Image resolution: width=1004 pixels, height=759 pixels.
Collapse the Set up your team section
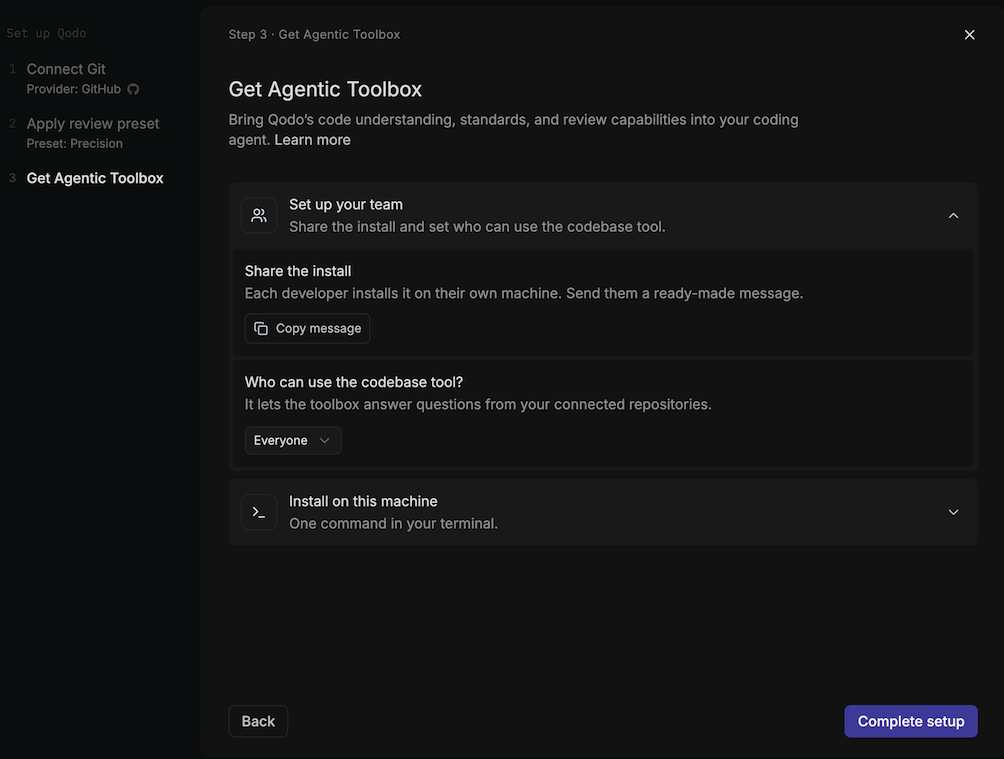coord(953,216)
